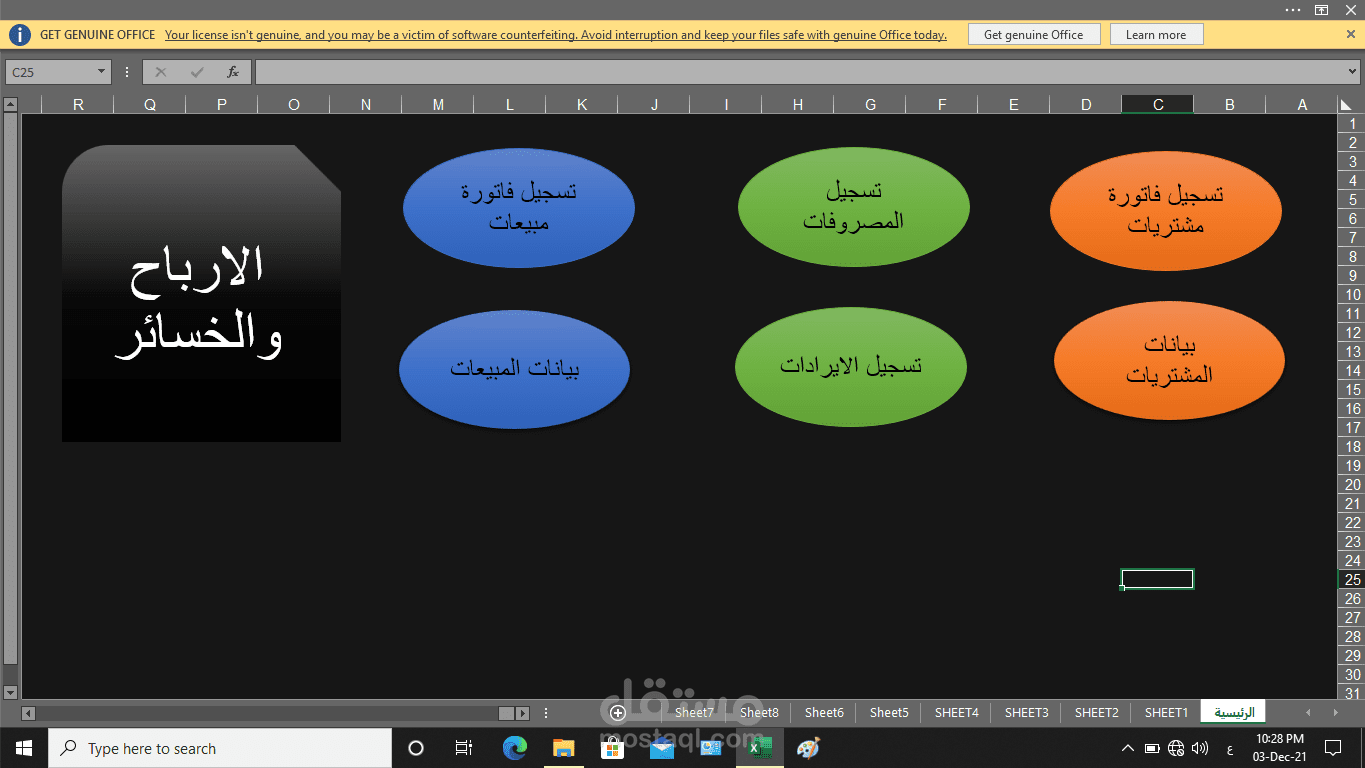
Task: Switch to the SHEET4 tab
Action: tap(957, 713)
